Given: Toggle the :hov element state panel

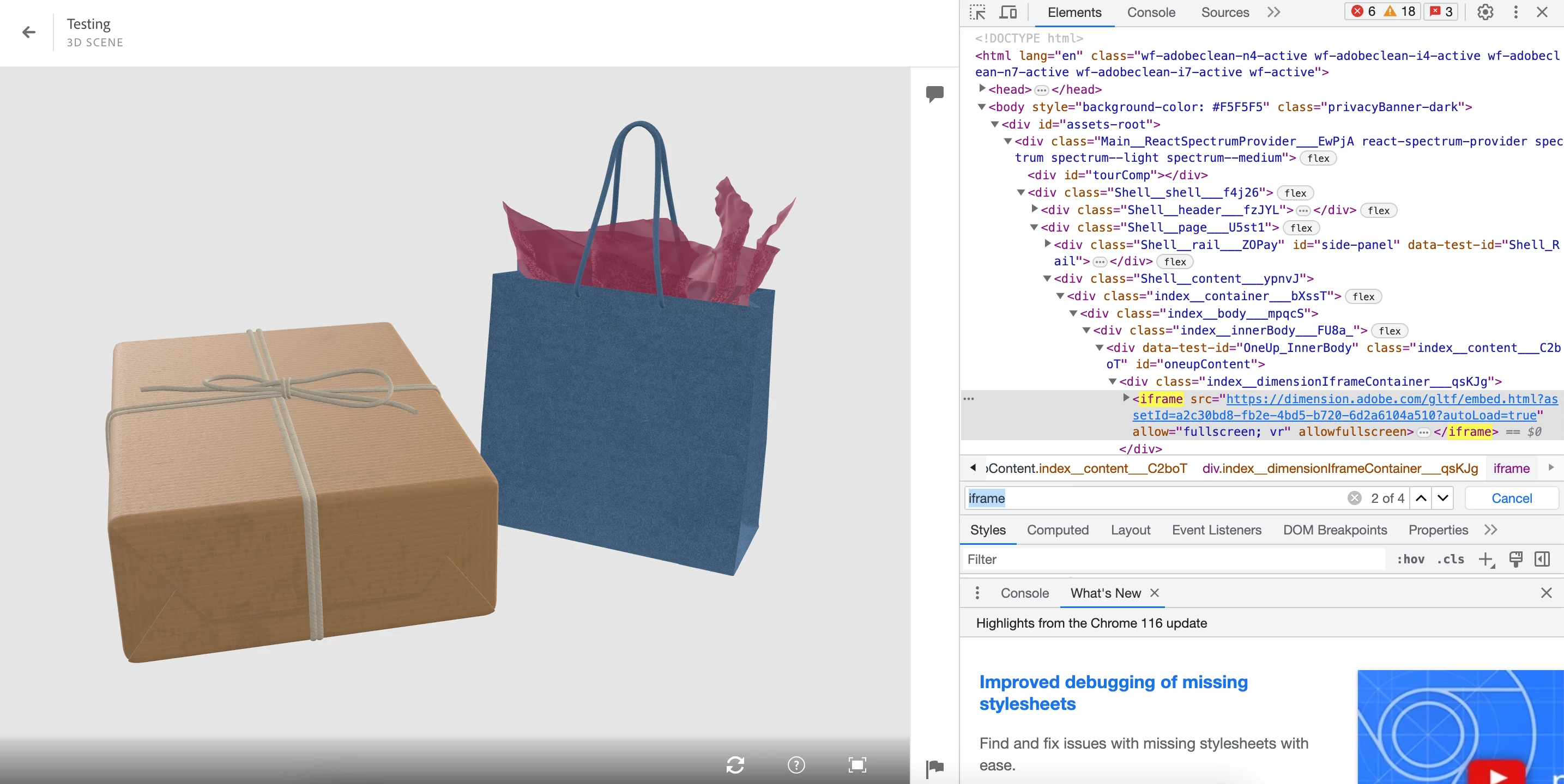Looking at the screenshot, I should click(1410, 559).
